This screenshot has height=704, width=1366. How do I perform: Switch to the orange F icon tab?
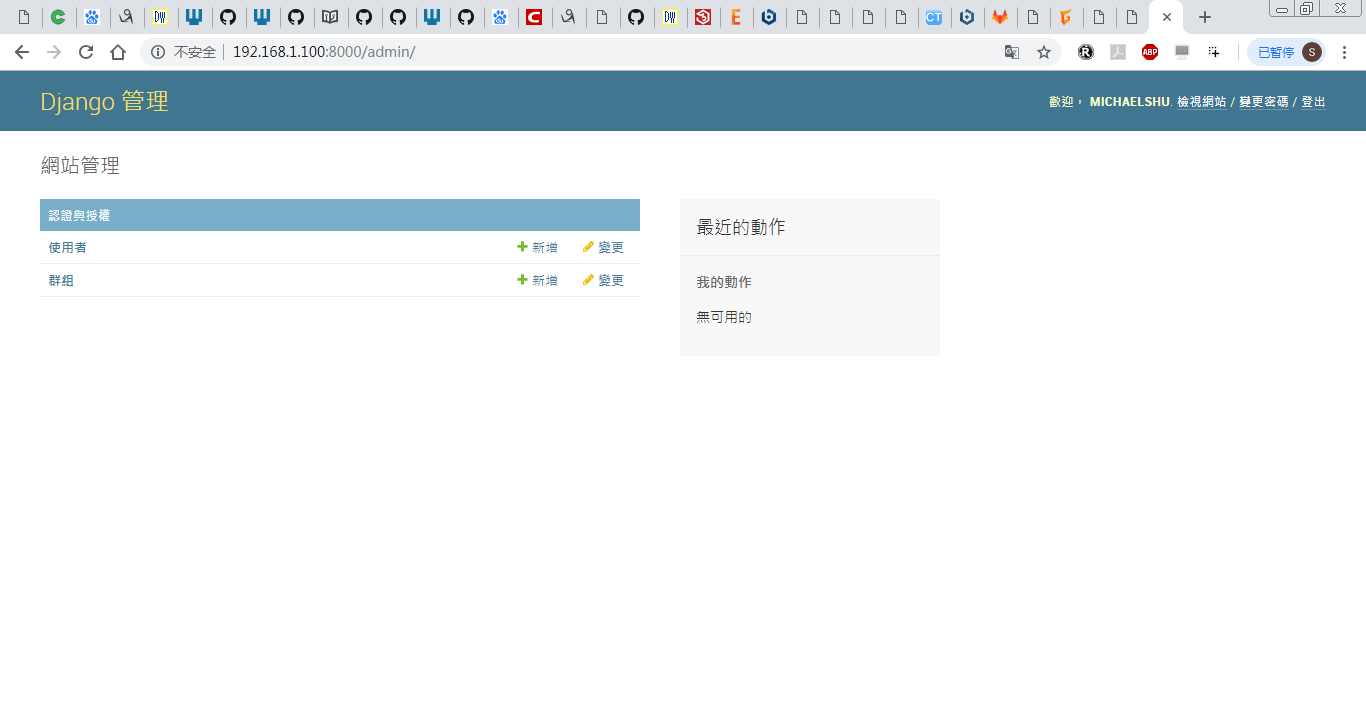point(1066,17)
